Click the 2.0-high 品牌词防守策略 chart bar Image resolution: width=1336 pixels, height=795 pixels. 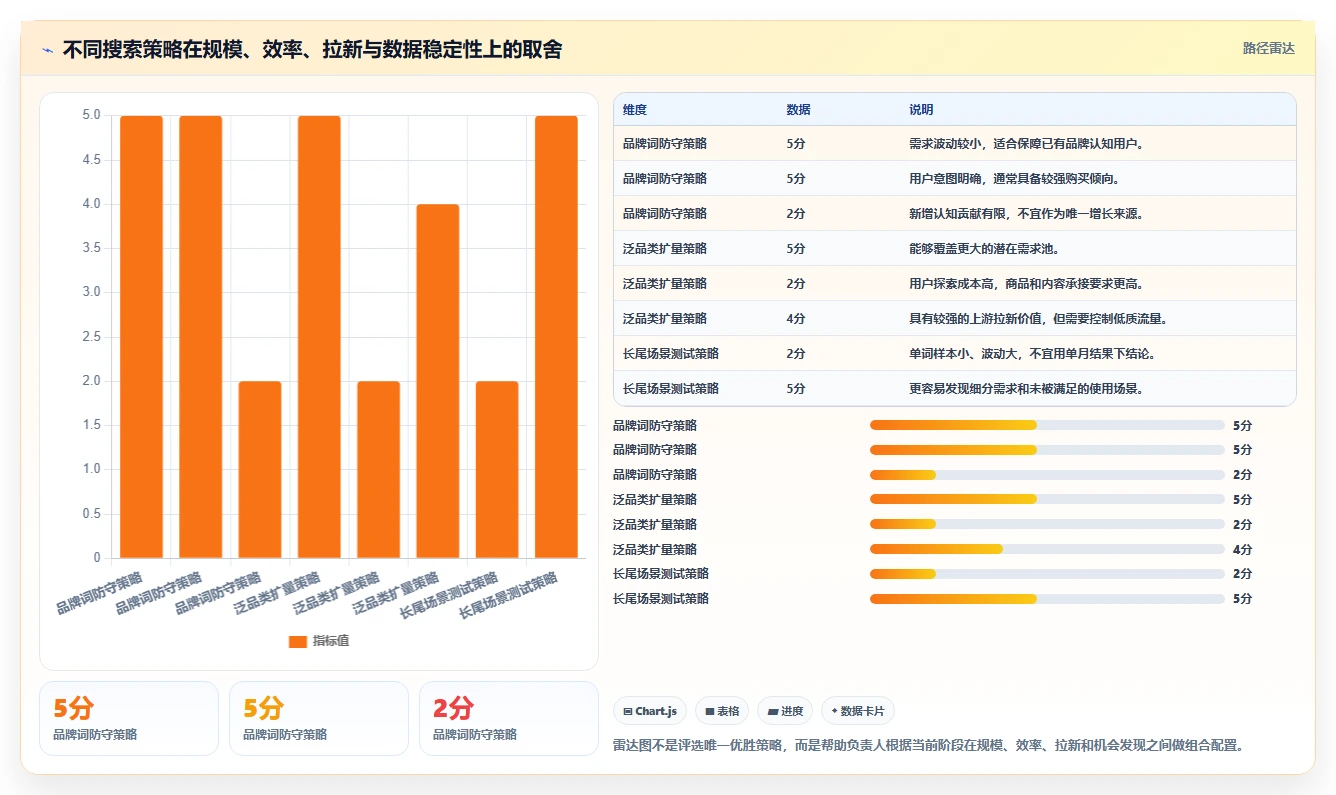(260, 470)
